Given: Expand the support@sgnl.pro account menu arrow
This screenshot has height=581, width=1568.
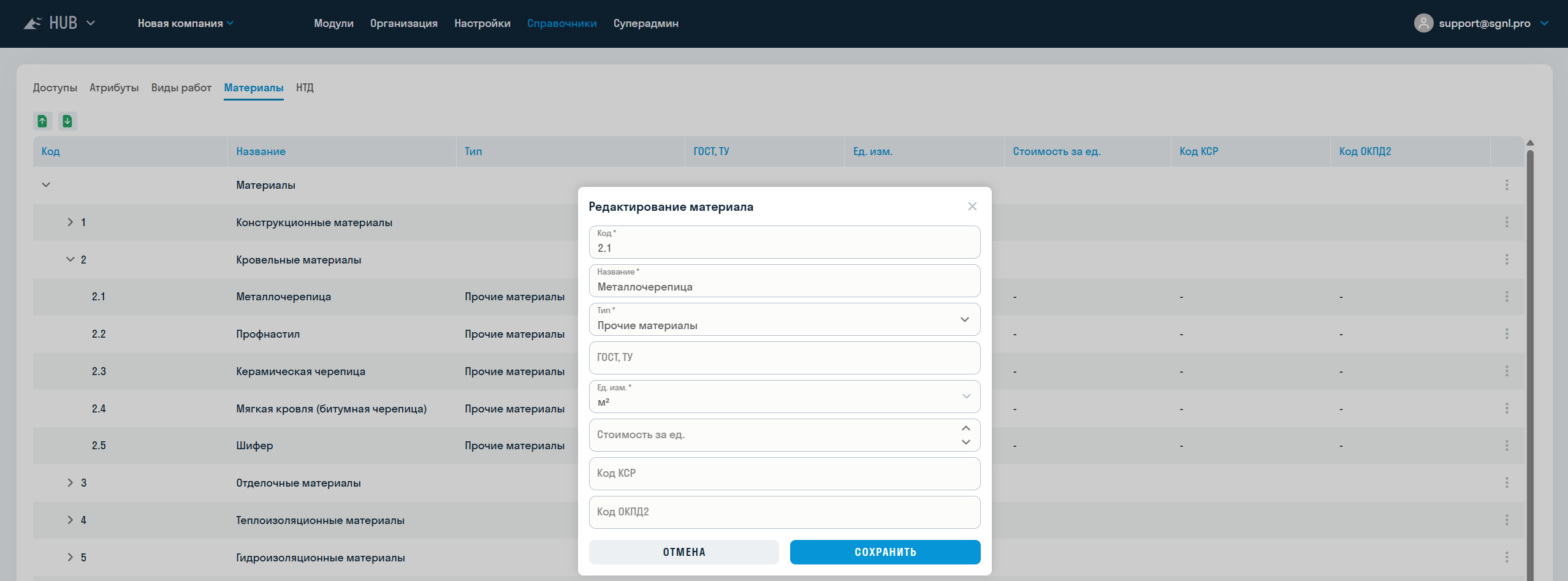Looking at the screenshot, I should coord(1544,23).
